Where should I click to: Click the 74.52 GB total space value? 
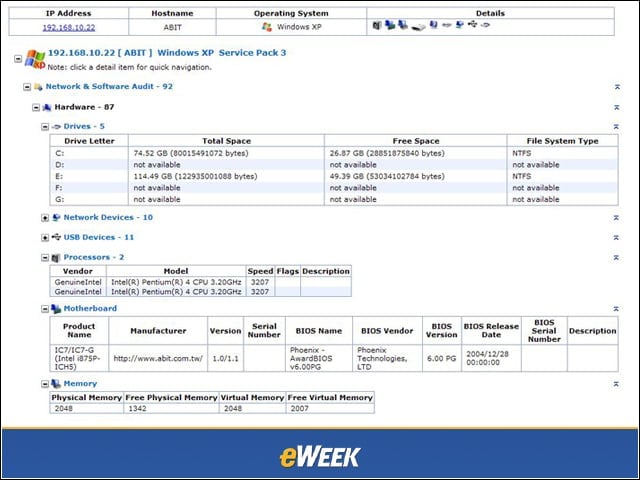(191, 153)
